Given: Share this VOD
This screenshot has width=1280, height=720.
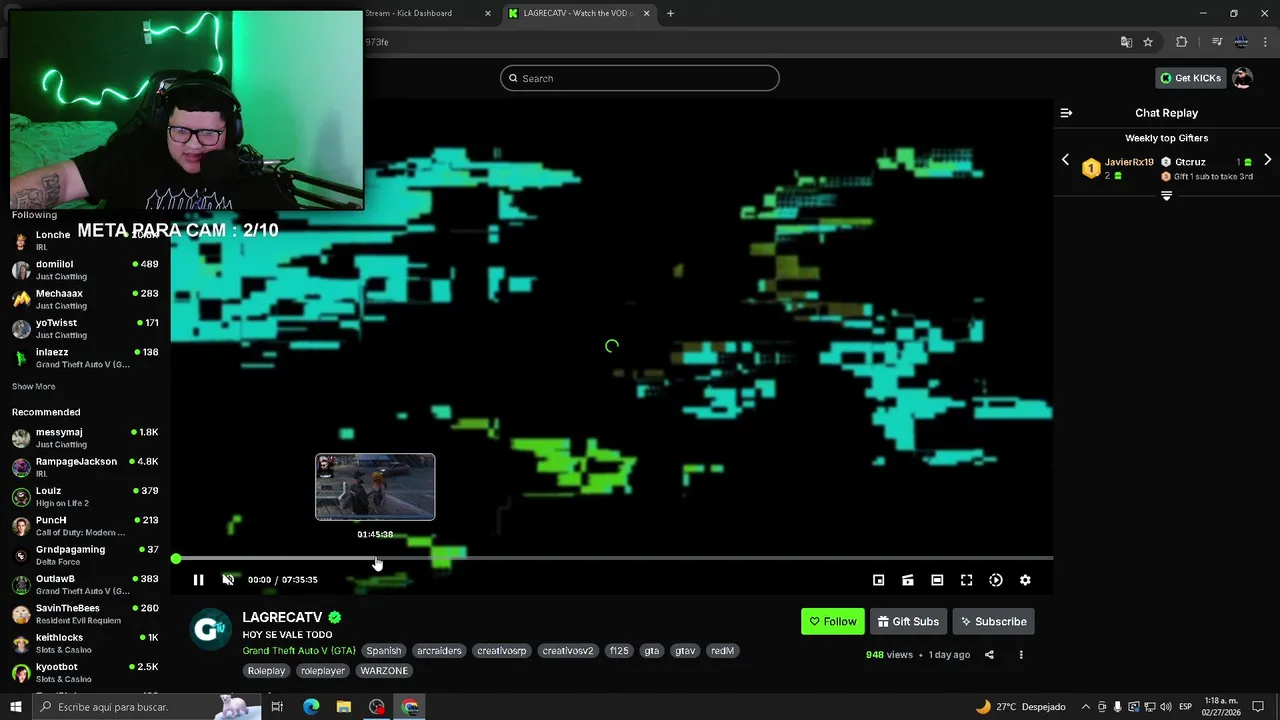Looking at the screenshot, I should tap(989, 655).
